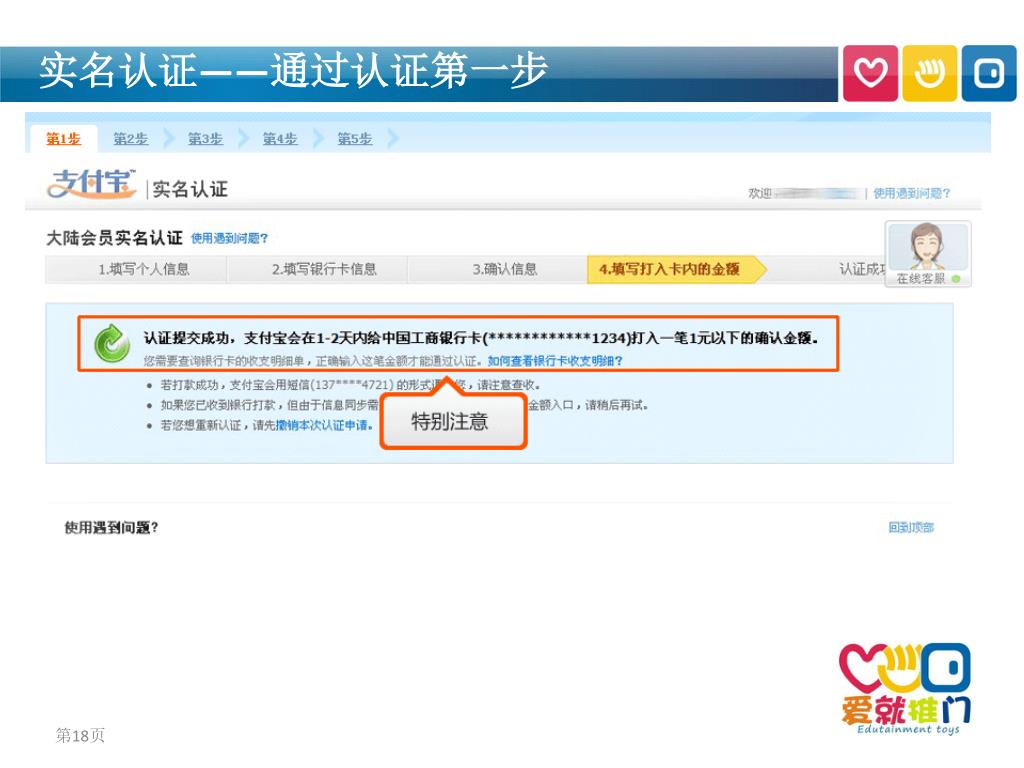Select step 1.填写个人信息
The image size is (1024, 768).
pyautogui.click(x=136, y=269)
